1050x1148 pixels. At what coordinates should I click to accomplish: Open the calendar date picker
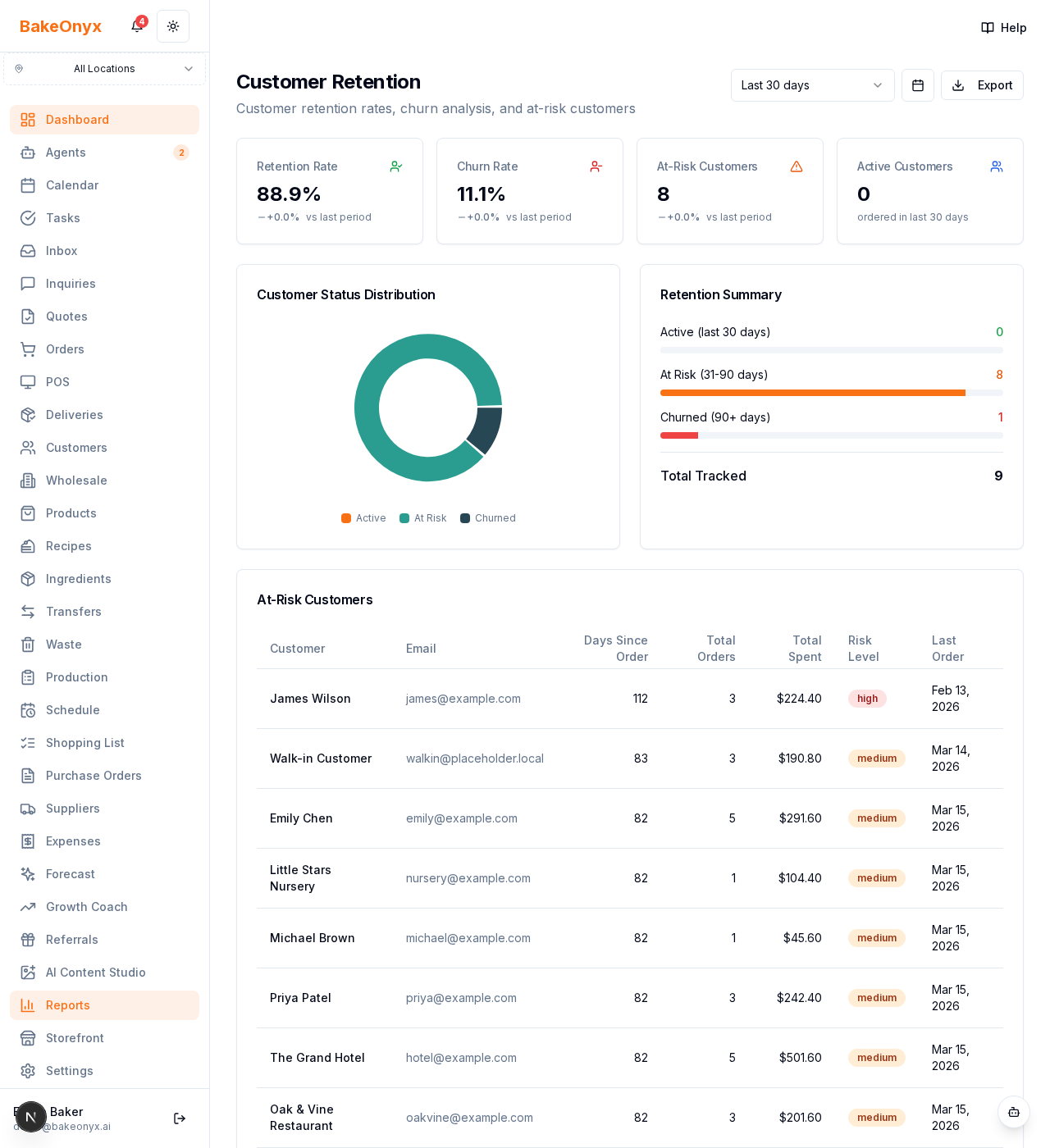(x=918, y=85)
